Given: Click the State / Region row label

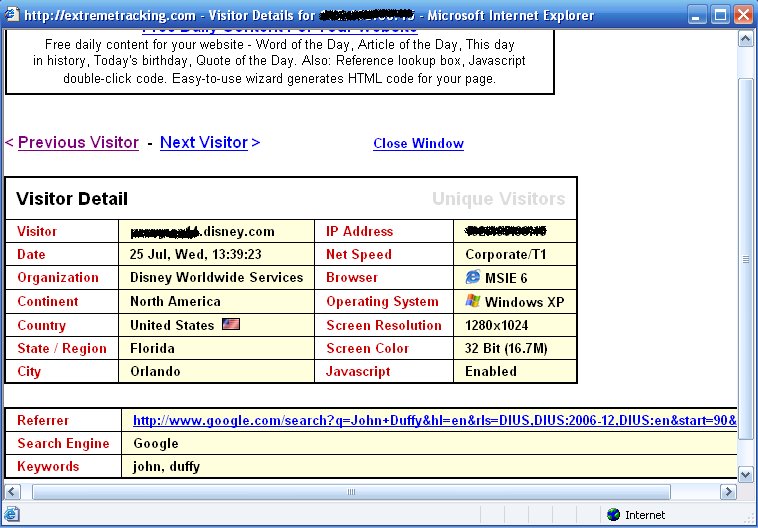Looking at the screenshot, I should pyautogui.click(x=62, y=349).
